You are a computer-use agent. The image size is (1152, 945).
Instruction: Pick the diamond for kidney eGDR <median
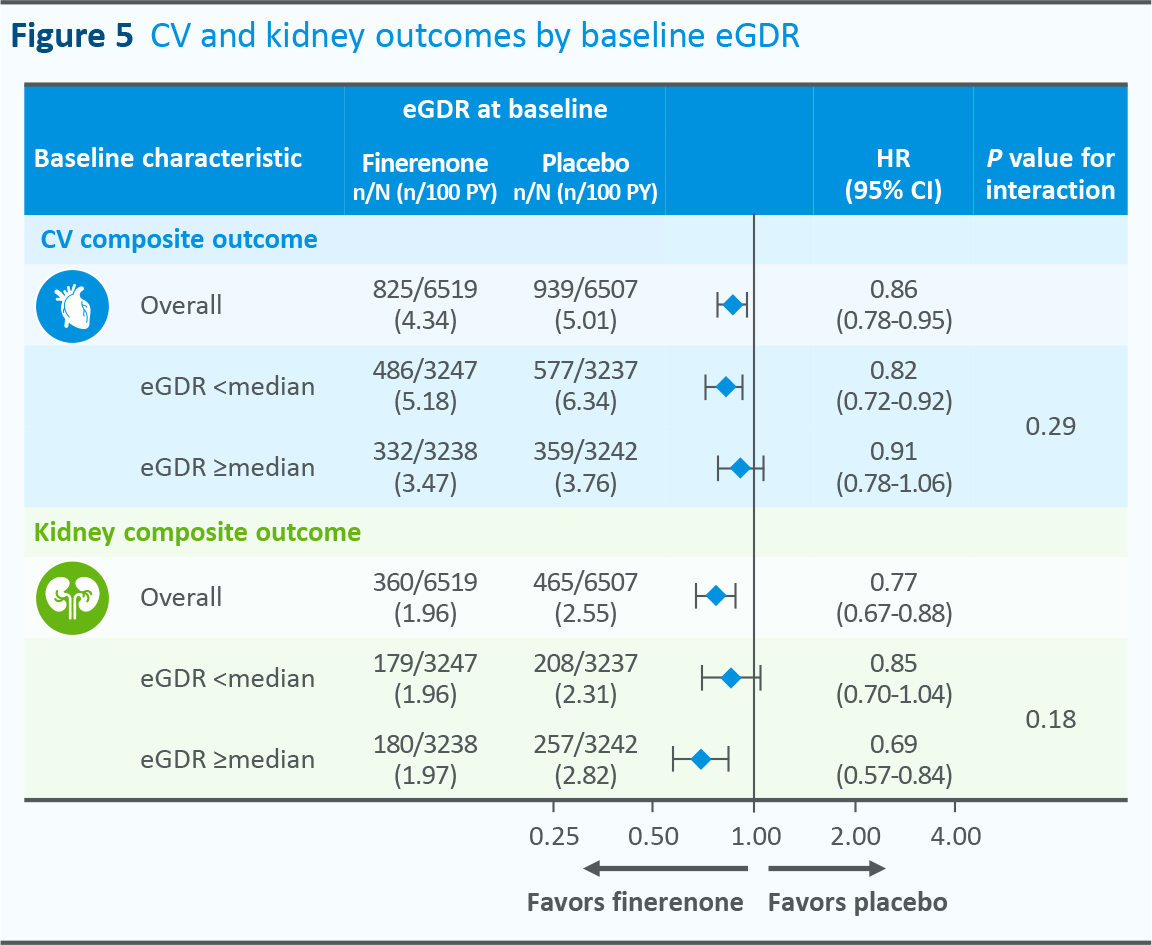point(731,678)
